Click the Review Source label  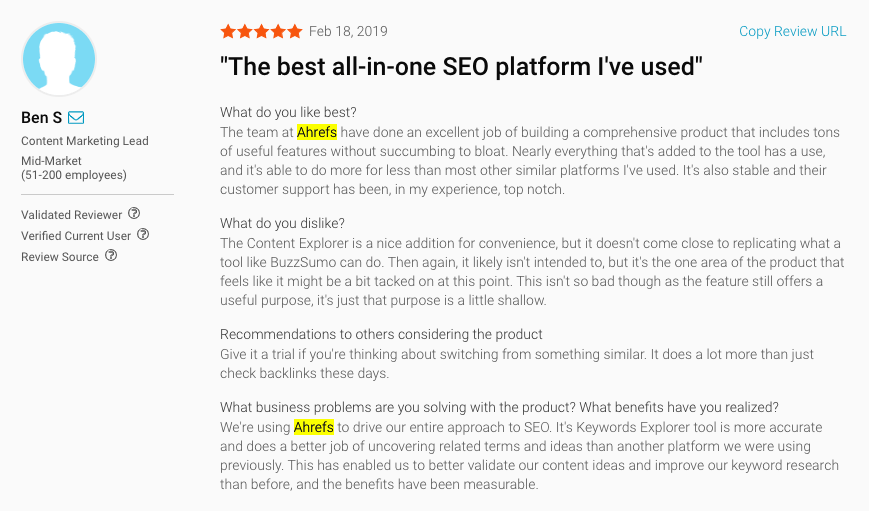60,257
